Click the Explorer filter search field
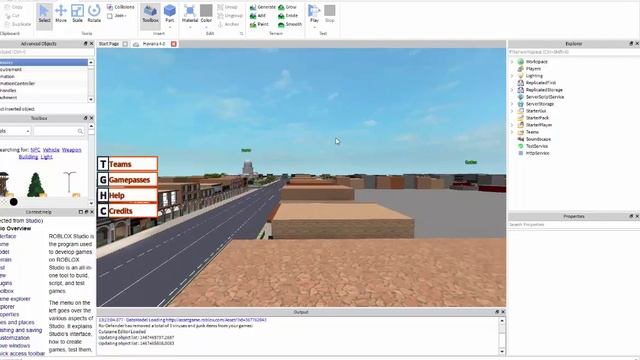 [x=573, y=52]
